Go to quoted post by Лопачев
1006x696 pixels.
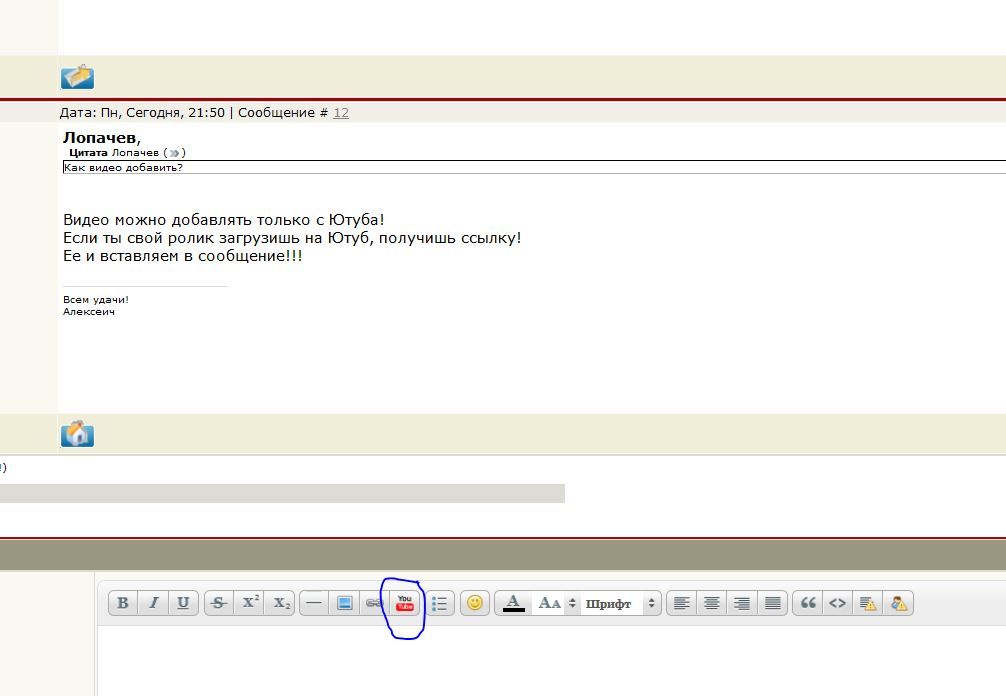point(174,153)
